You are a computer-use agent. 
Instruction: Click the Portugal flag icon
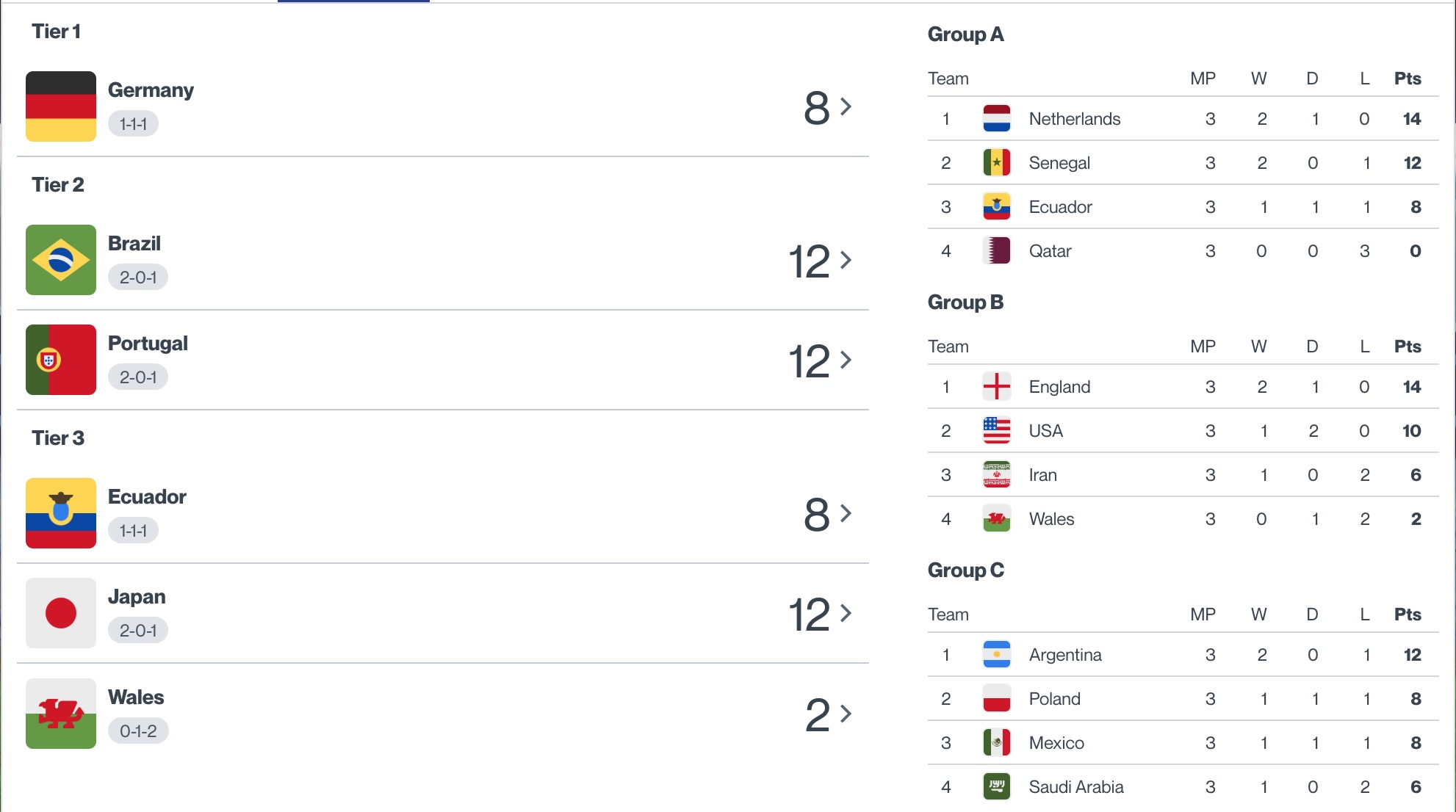pos(61,360)
